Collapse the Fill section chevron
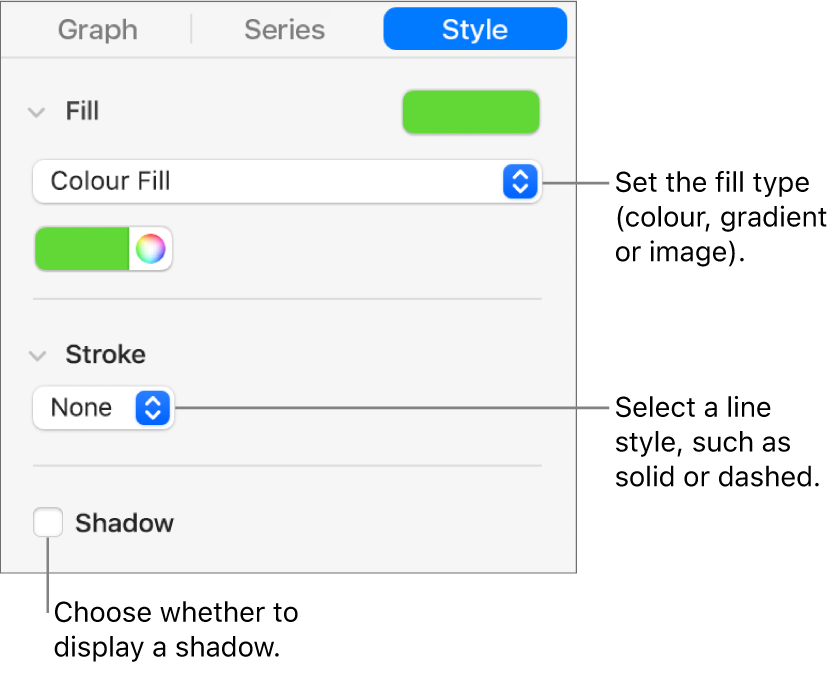Screen dimensions: 836x673 coord(37,111)
